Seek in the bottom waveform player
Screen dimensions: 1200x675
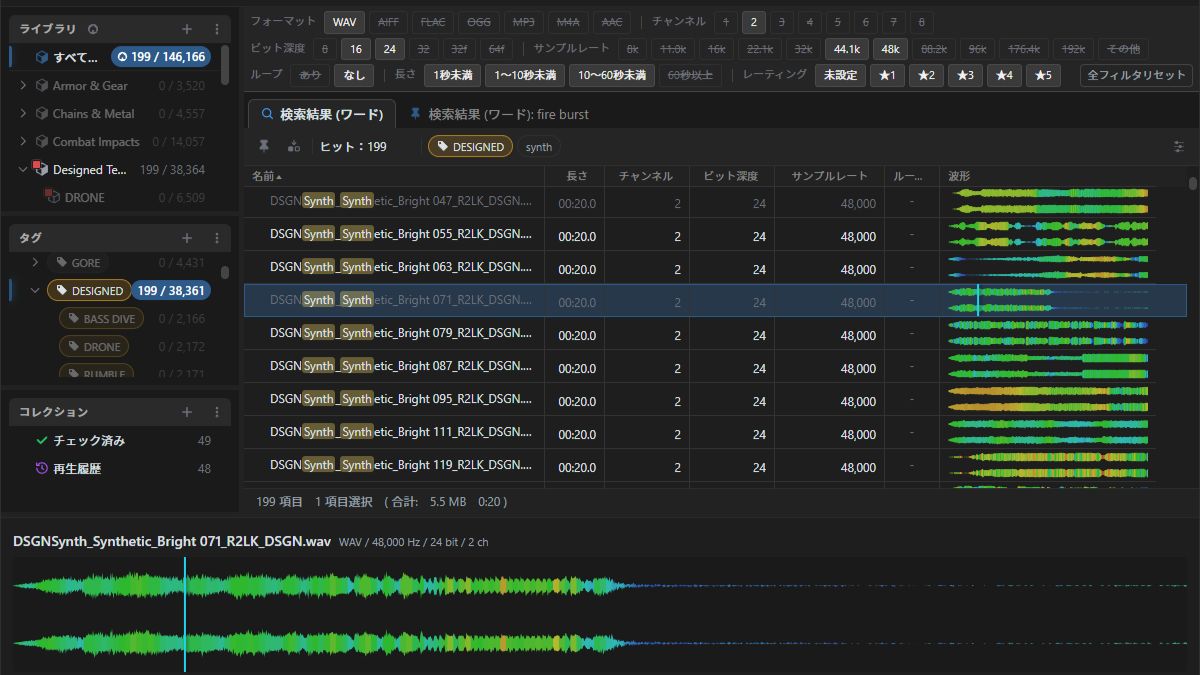coord(600,615)
